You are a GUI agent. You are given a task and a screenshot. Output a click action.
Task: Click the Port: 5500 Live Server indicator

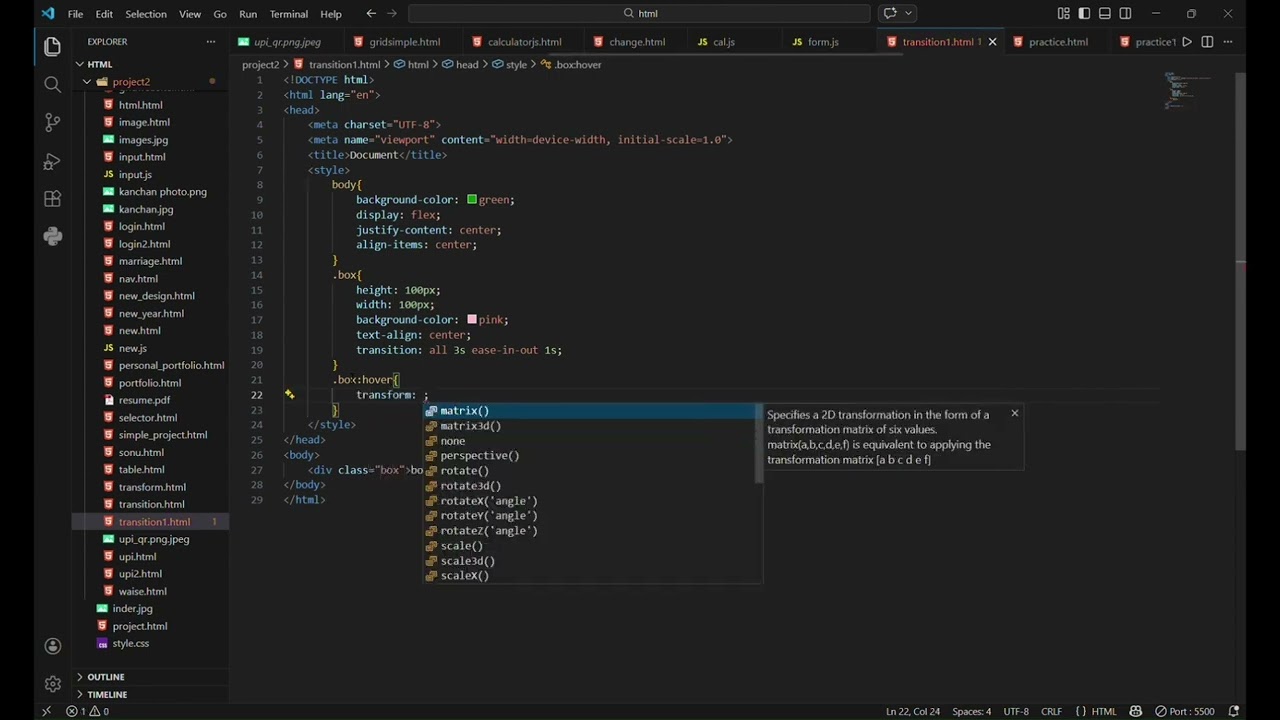click(x=1185, y=712)
